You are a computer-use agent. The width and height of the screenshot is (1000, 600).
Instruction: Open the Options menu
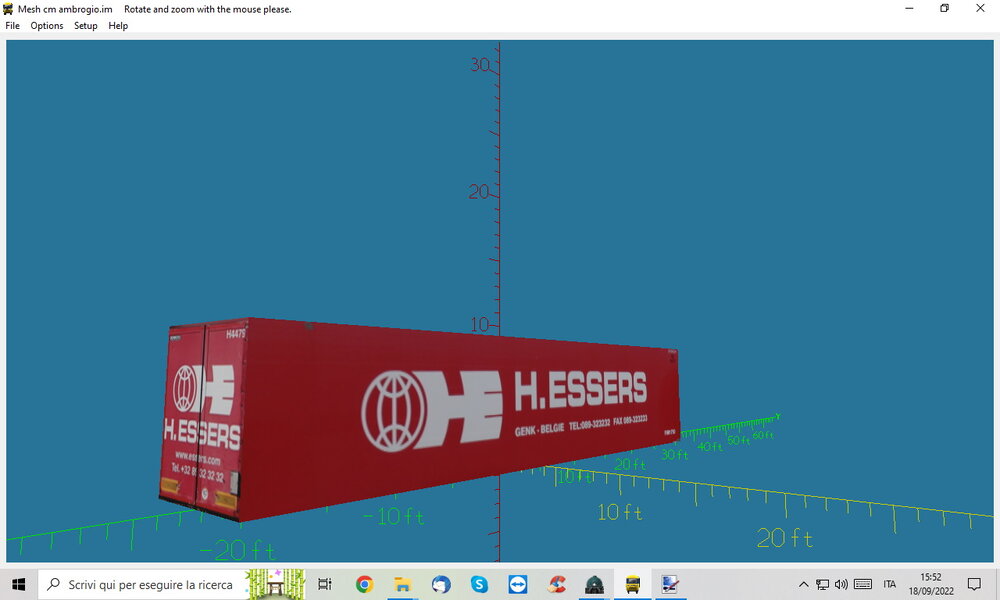click(47, 26)
